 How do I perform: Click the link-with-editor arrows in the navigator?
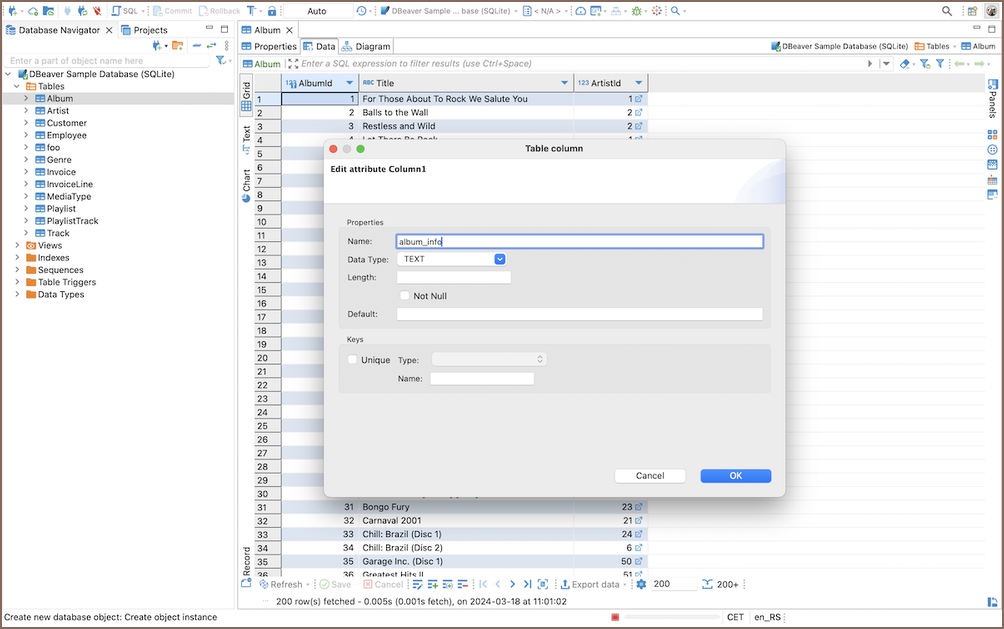click(211, 46)
